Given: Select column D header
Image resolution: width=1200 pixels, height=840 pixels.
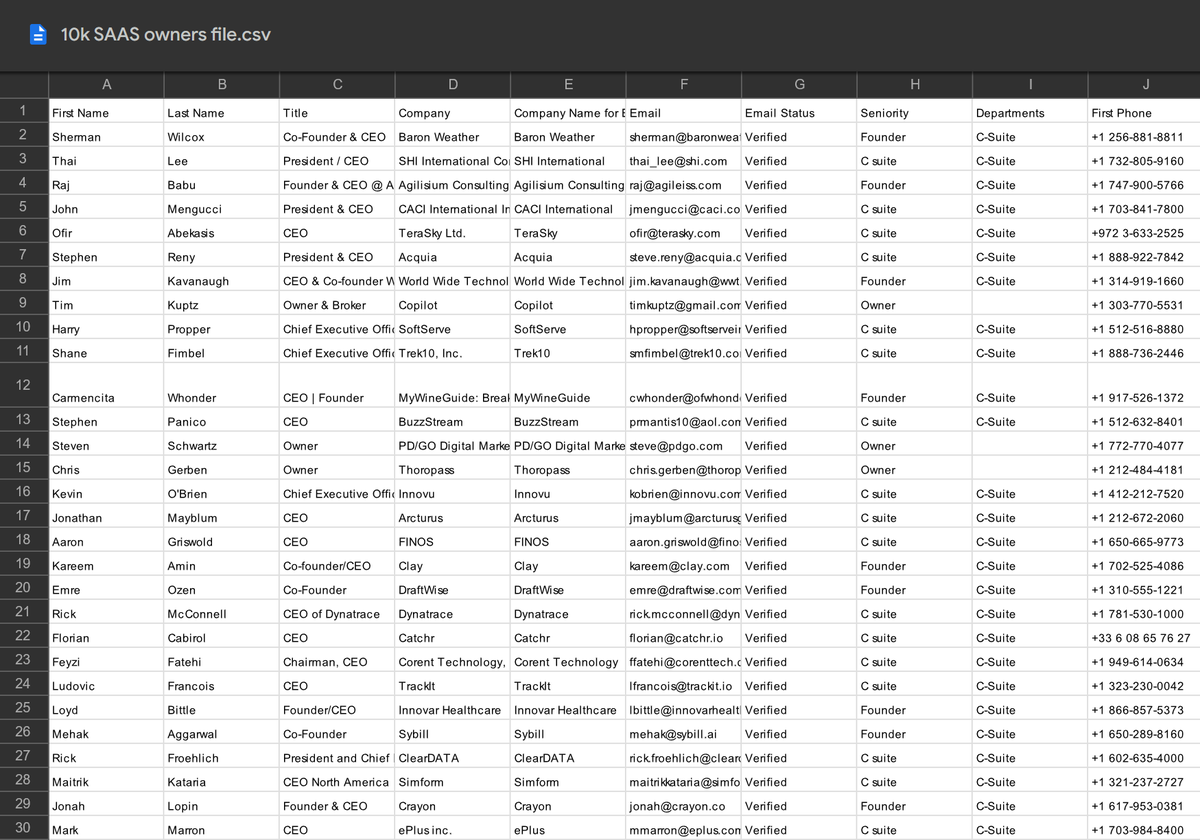Looking at the screenshot, I should tap(453, 85).
